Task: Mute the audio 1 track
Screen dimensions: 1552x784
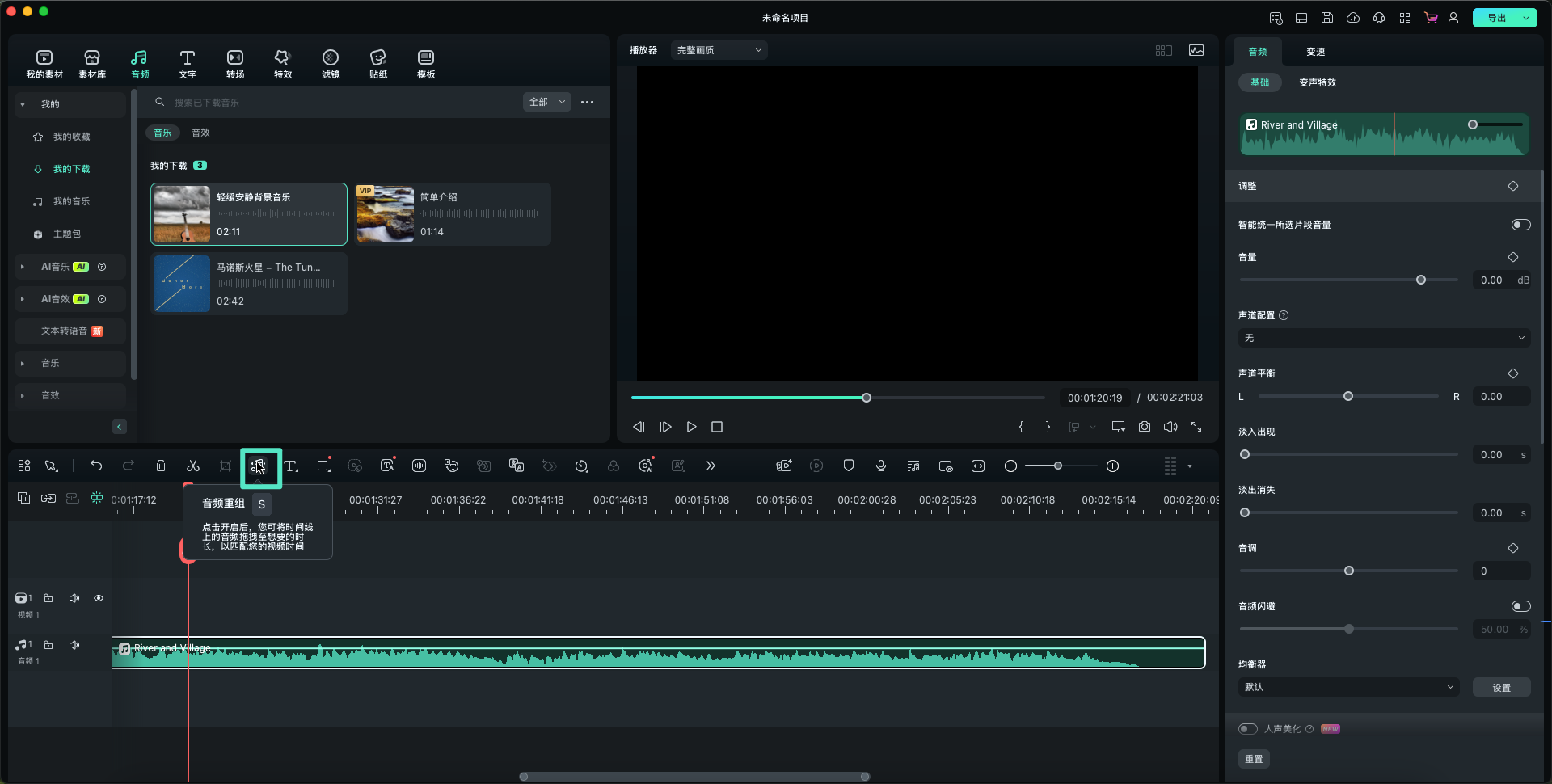Action: point(74,645)
